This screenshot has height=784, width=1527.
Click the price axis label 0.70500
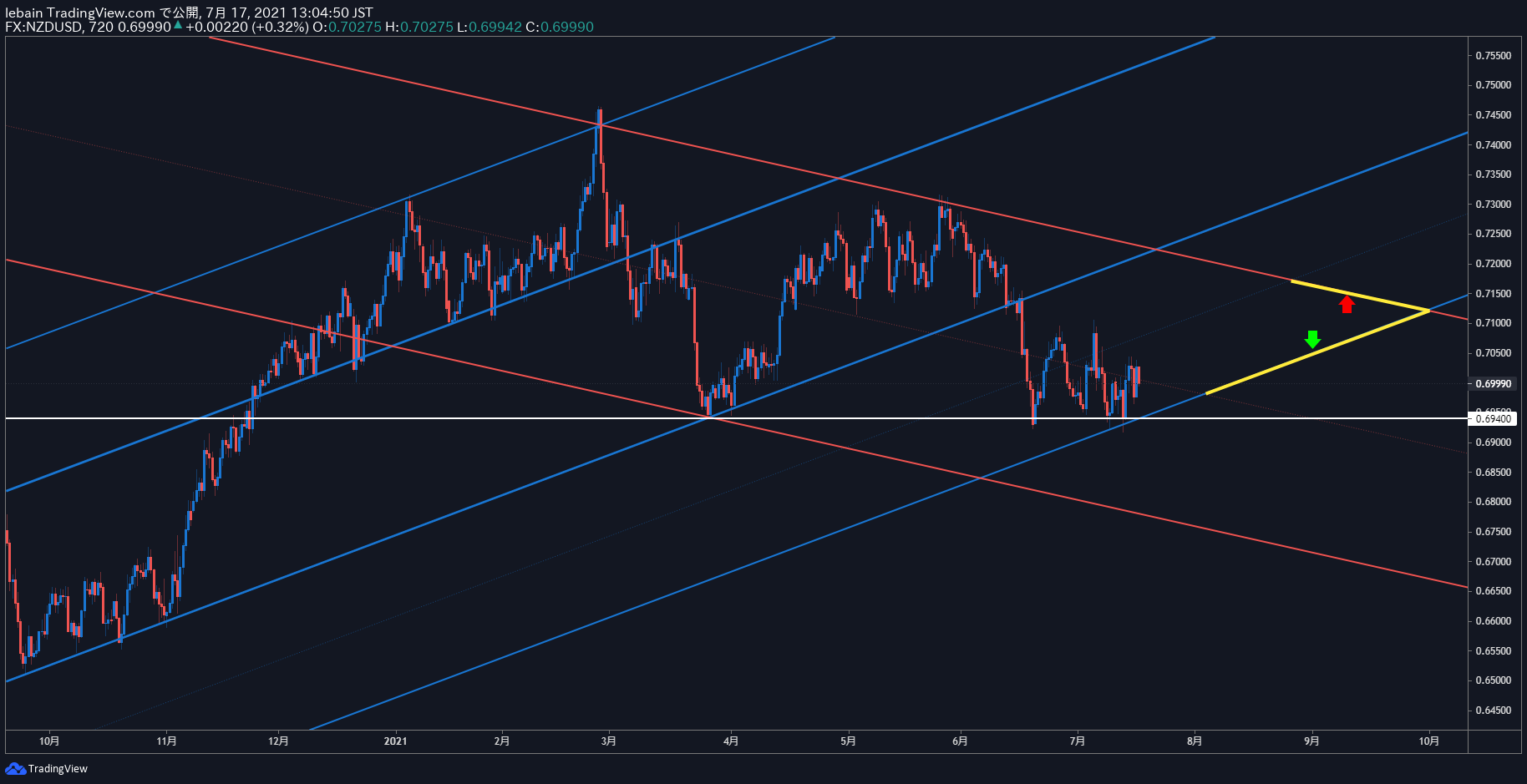[x=1494, y=353]
